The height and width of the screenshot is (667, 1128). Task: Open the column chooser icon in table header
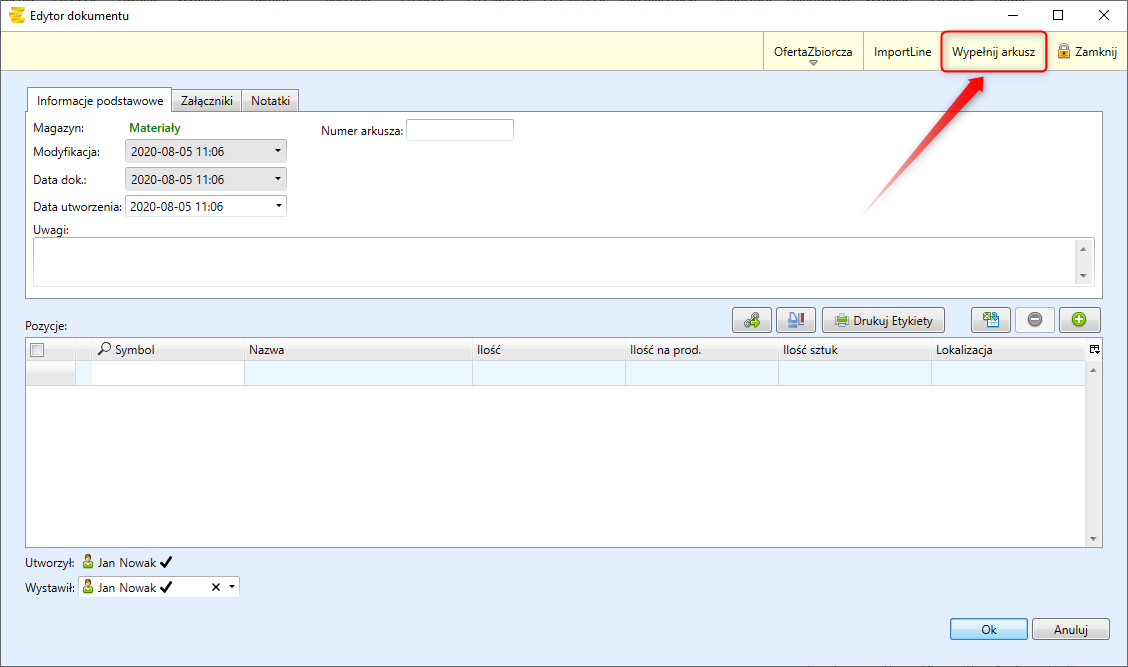click(1094, 350)
